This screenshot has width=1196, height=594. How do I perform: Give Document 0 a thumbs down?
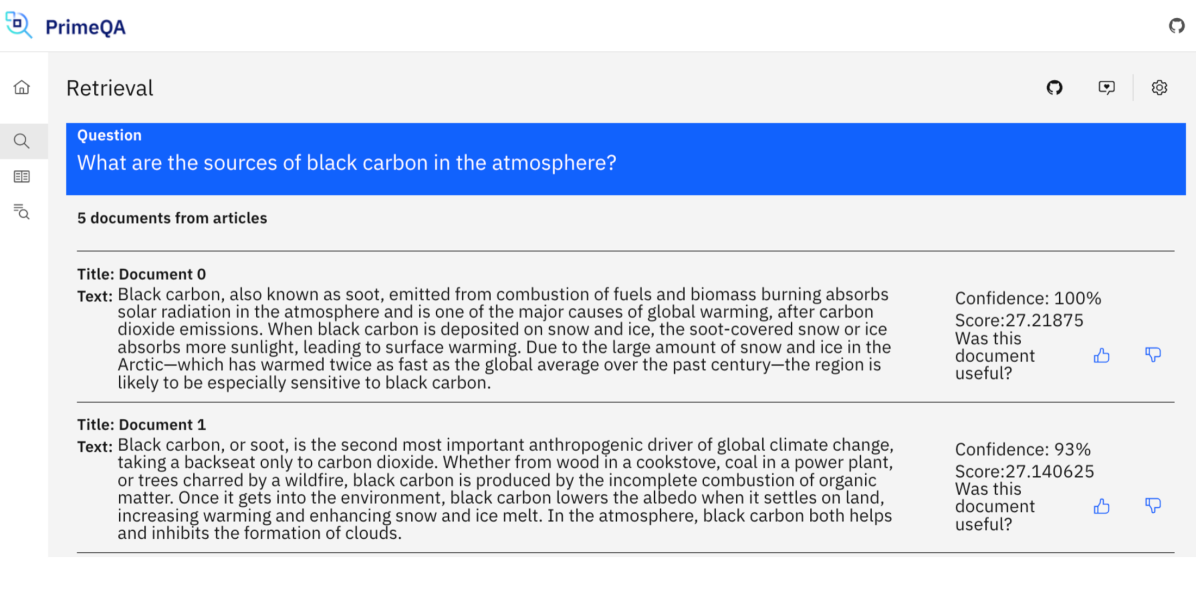point(1153,355)
